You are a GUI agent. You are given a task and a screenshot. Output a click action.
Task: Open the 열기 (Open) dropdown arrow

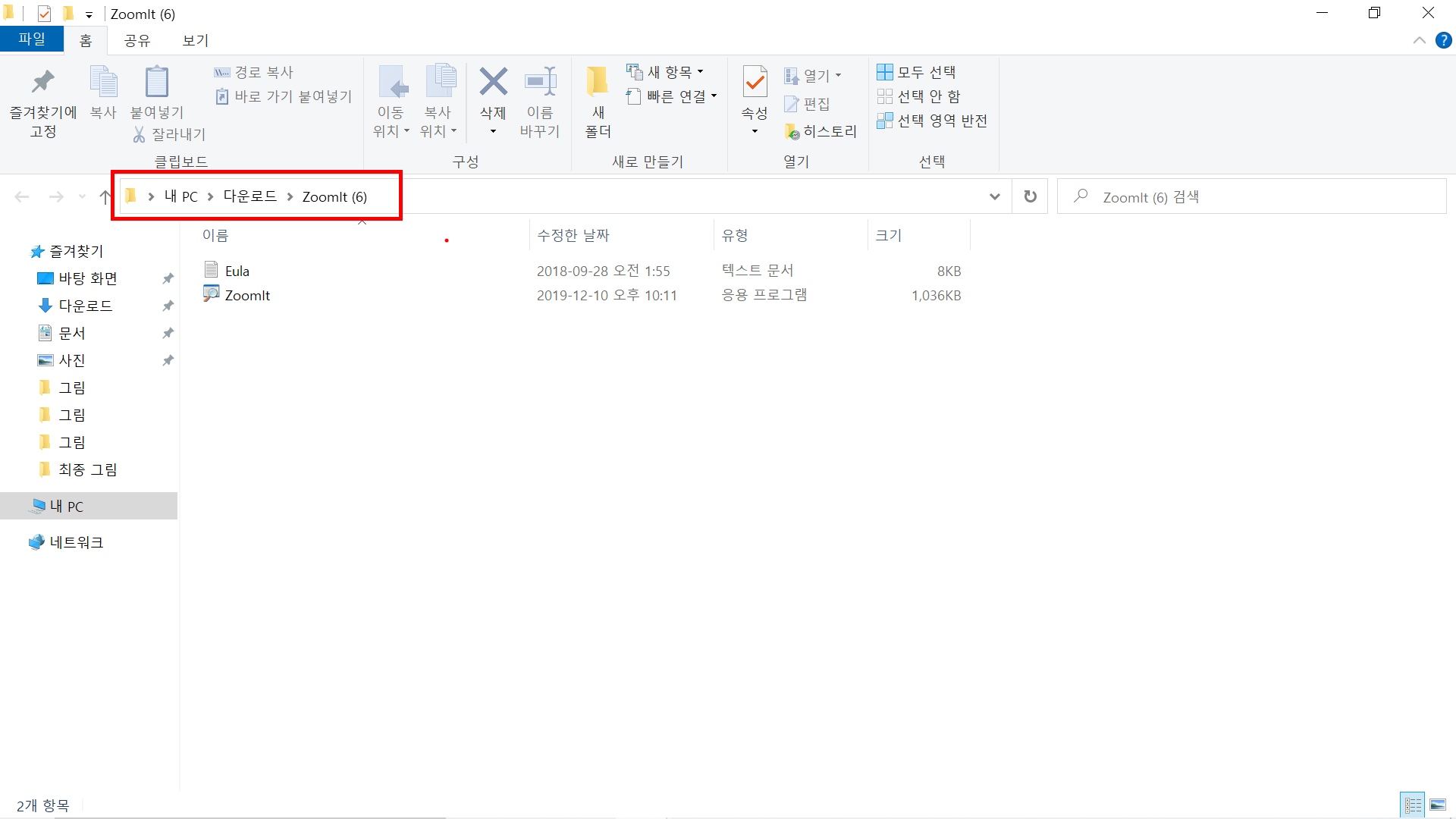click(838, 76)
